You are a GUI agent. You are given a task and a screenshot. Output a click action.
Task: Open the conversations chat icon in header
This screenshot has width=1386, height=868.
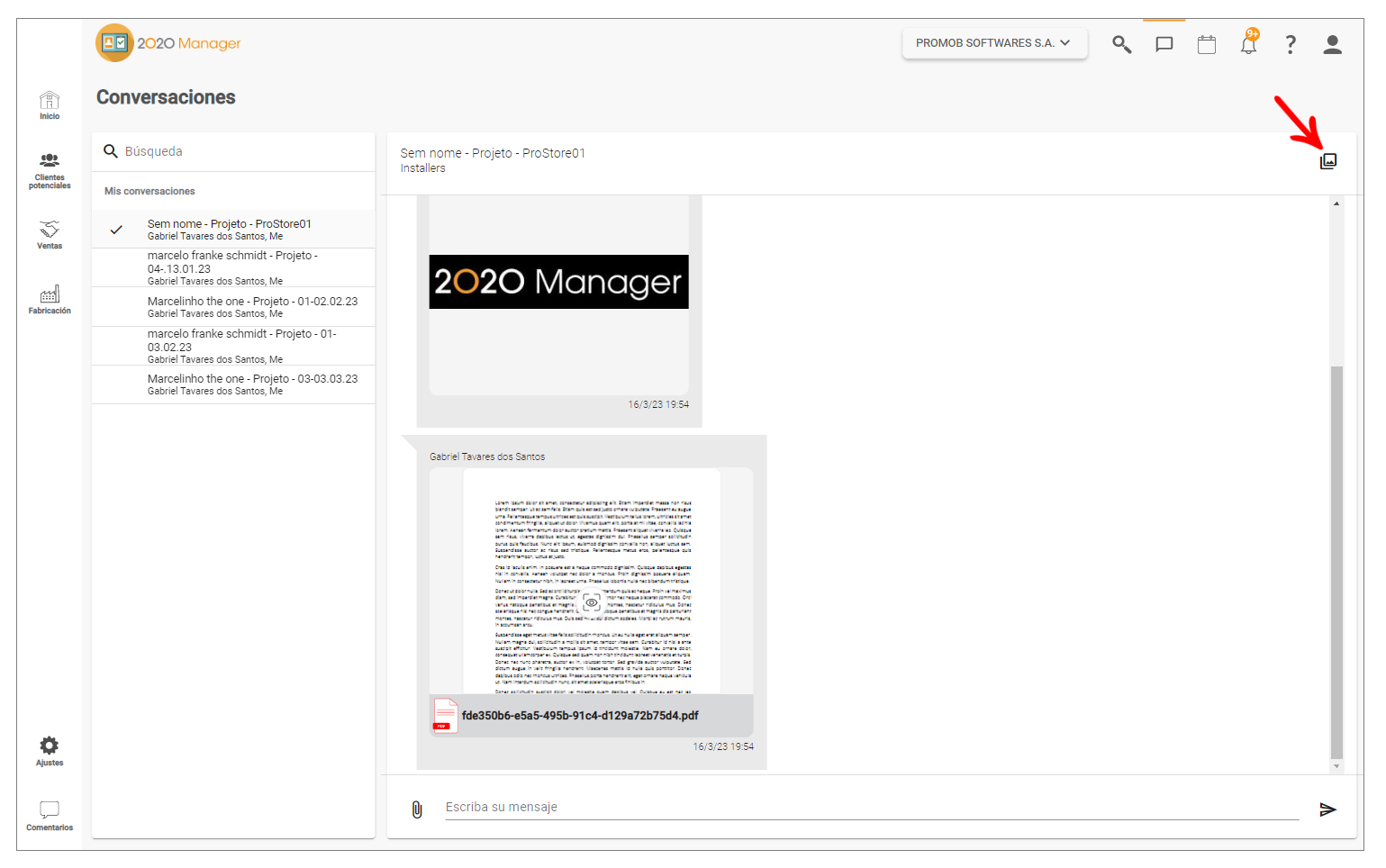pos(1164,44)
